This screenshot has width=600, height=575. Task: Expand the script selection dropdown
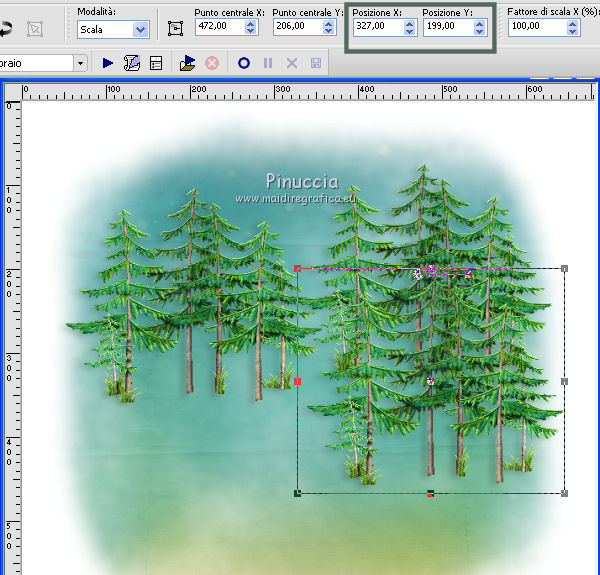(80, 63)
